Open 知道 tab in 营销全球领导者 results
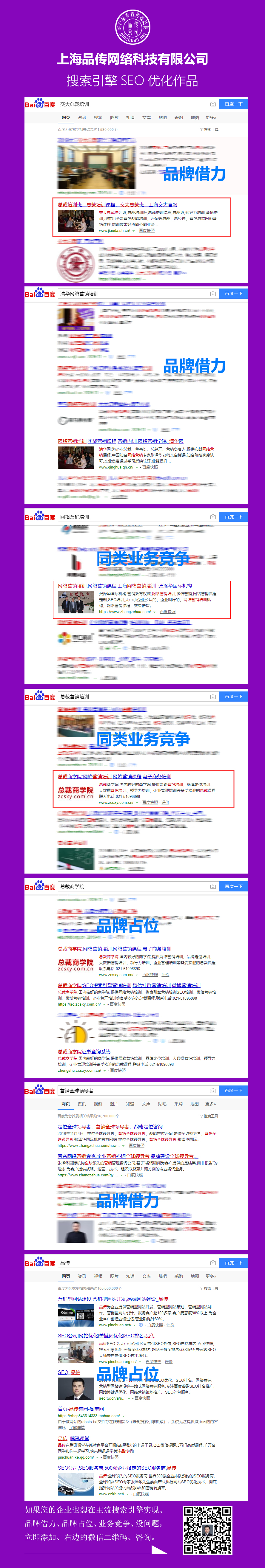Screen dimensions: 265x1568 (x=130, y=1104)
